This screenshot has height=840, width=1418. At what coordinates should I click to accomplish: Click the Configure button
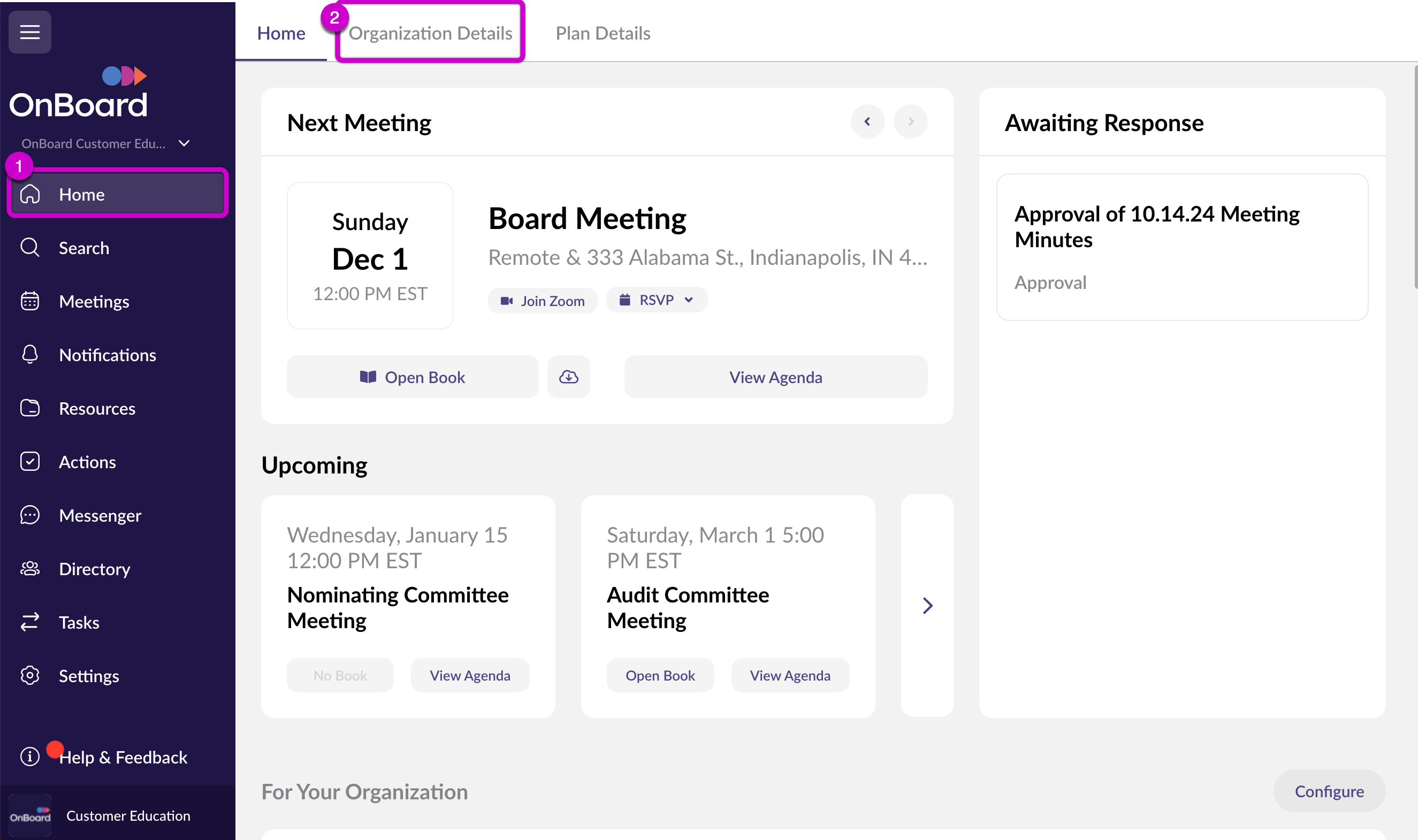click(1329, 791)
